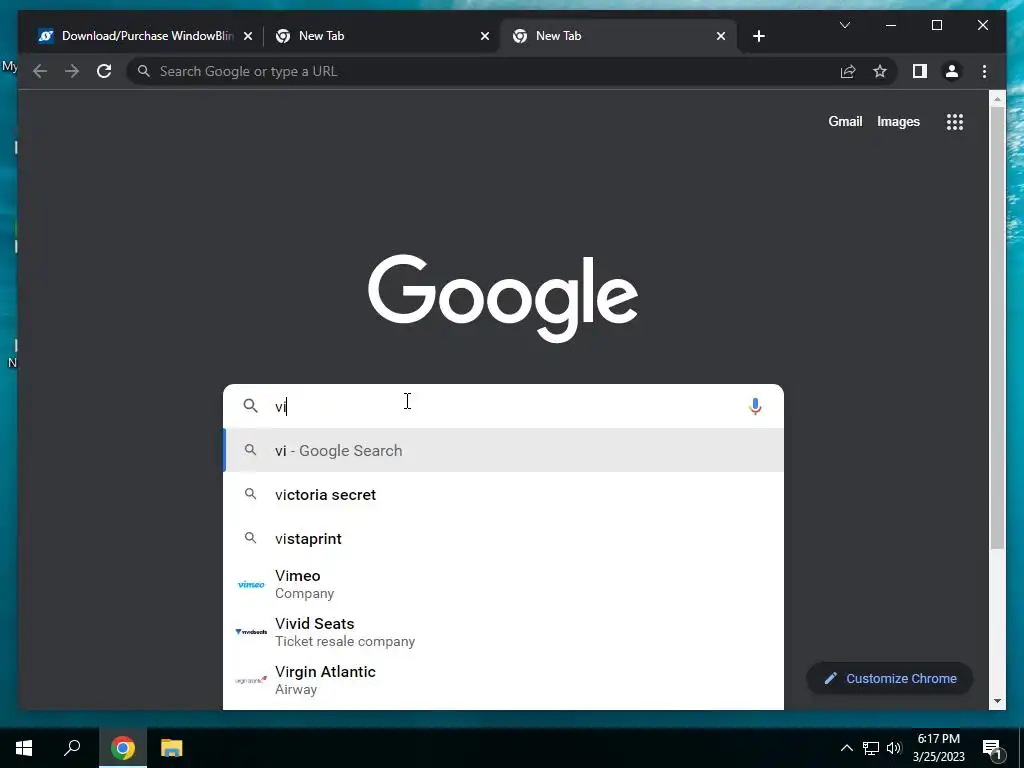This screenshot has width=1024, height=768.
Task: Show hidden system tray icons
Action: (846, 748)
